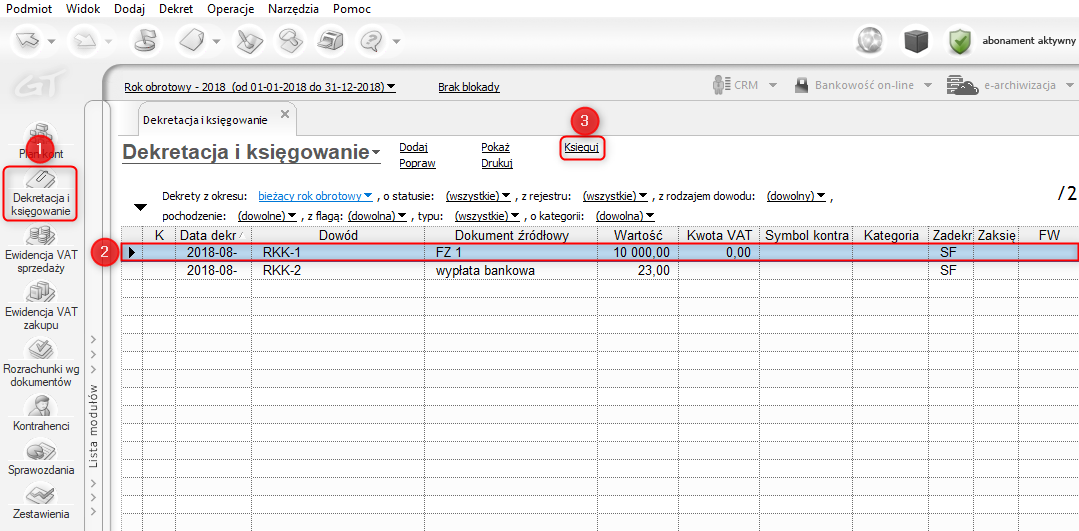
Task: Sort by the Dowód column header
Action: click(338, 235)
